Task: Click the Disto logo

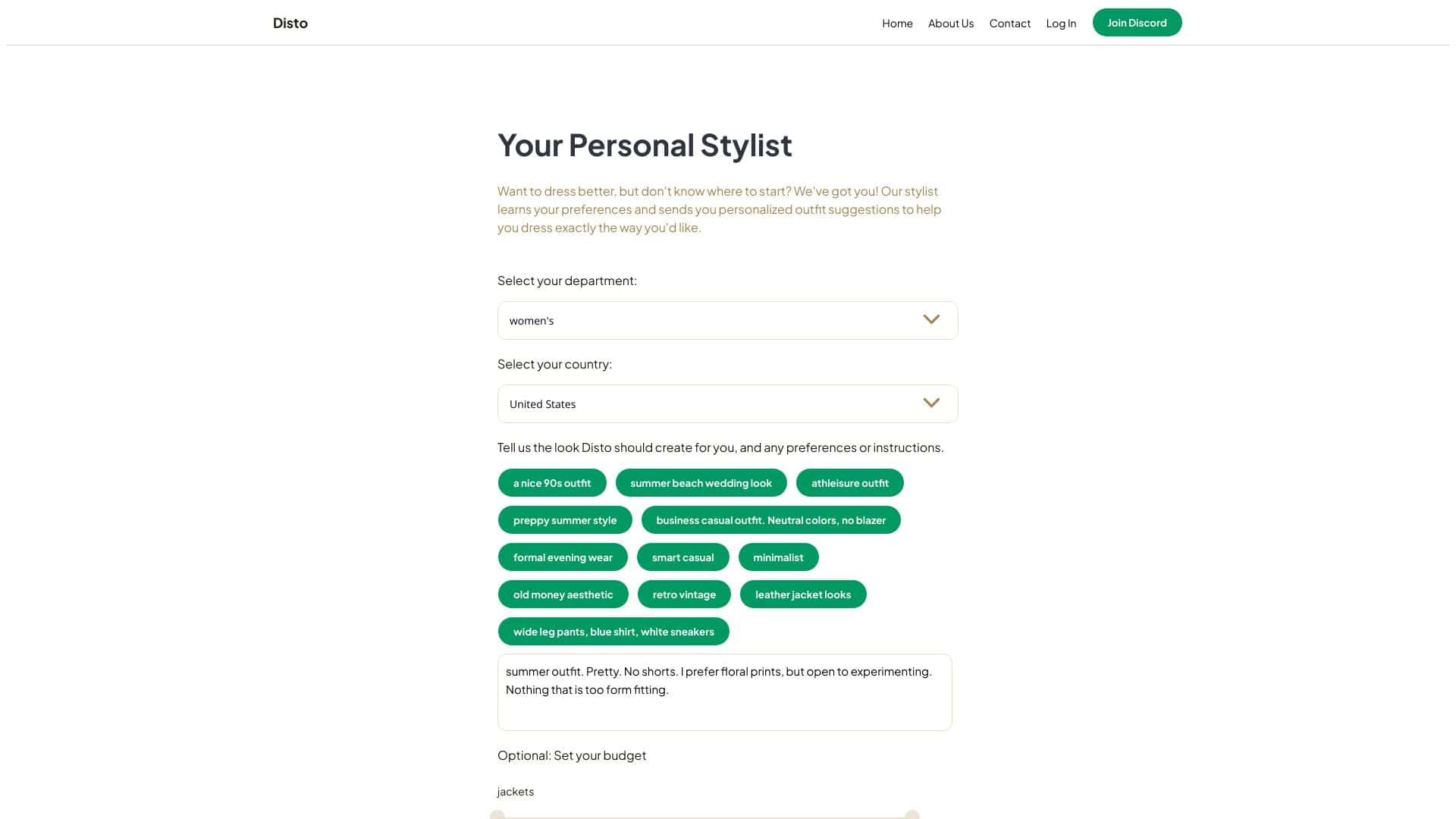Action: tap(290, 23)
